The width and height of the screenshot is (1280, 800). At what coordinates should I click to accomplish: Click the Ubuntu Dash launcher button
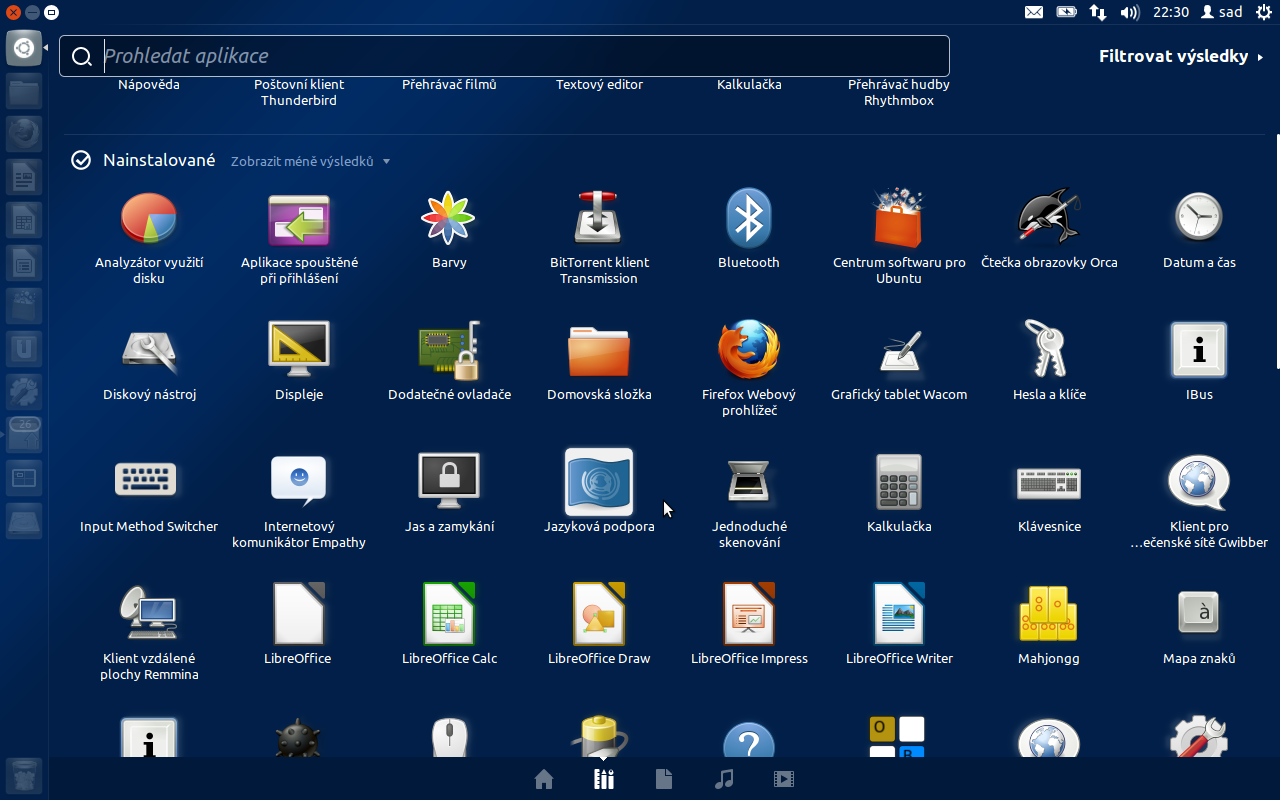[x=24, y=48]
